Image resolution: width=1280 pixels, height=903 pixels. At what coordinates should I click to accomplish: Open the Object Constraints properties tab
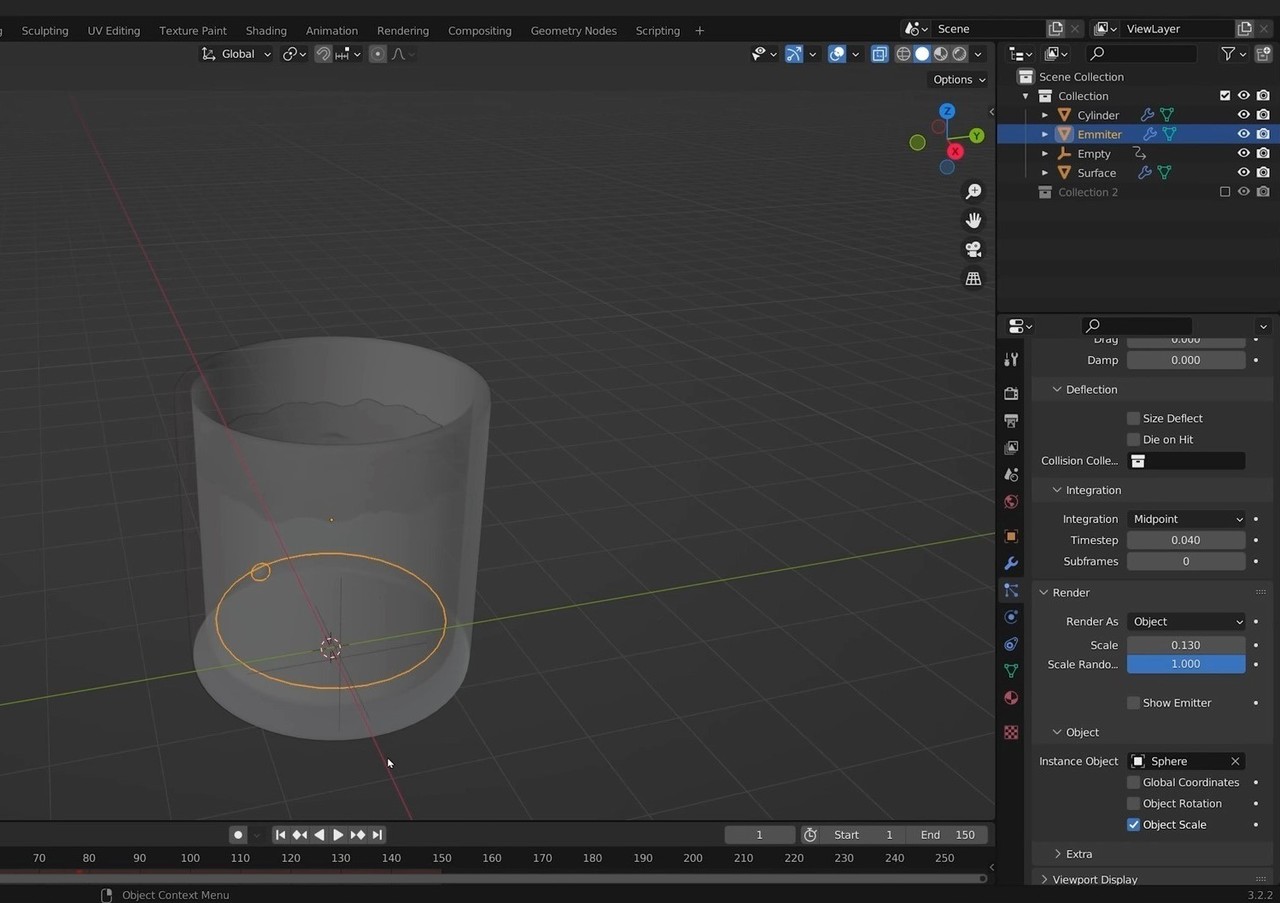[x=1011, y=644]
